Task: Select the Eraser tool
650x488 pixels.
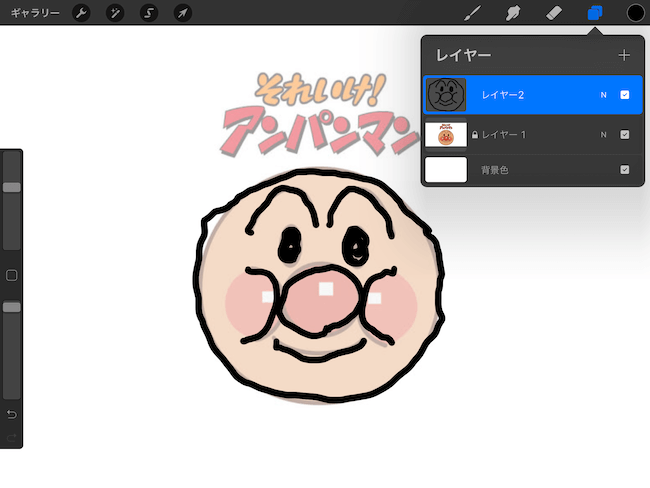Action: coord(554,13)
